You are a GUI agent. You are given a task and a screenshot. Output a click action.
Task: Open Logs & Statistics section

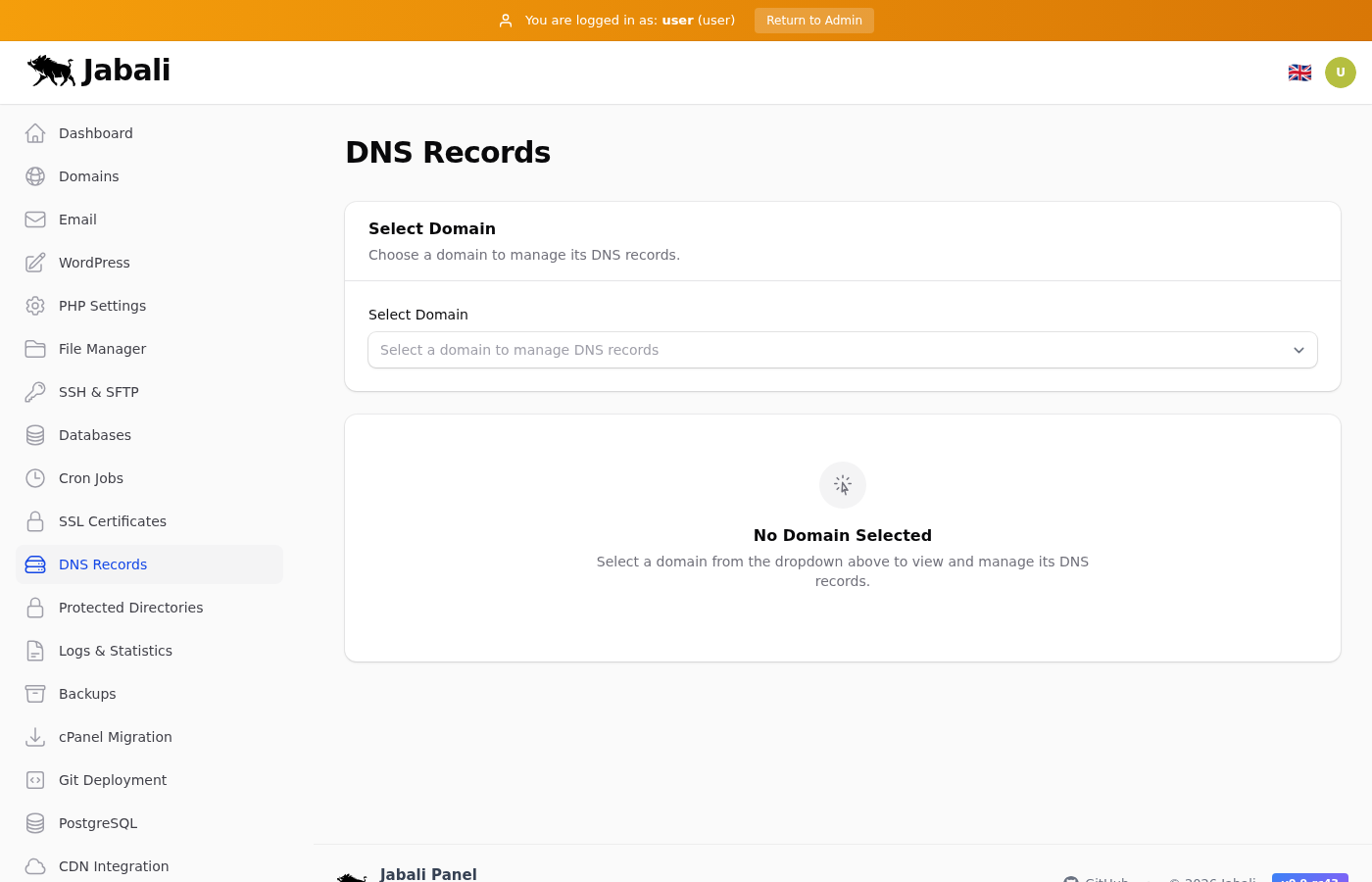[116, 651]
